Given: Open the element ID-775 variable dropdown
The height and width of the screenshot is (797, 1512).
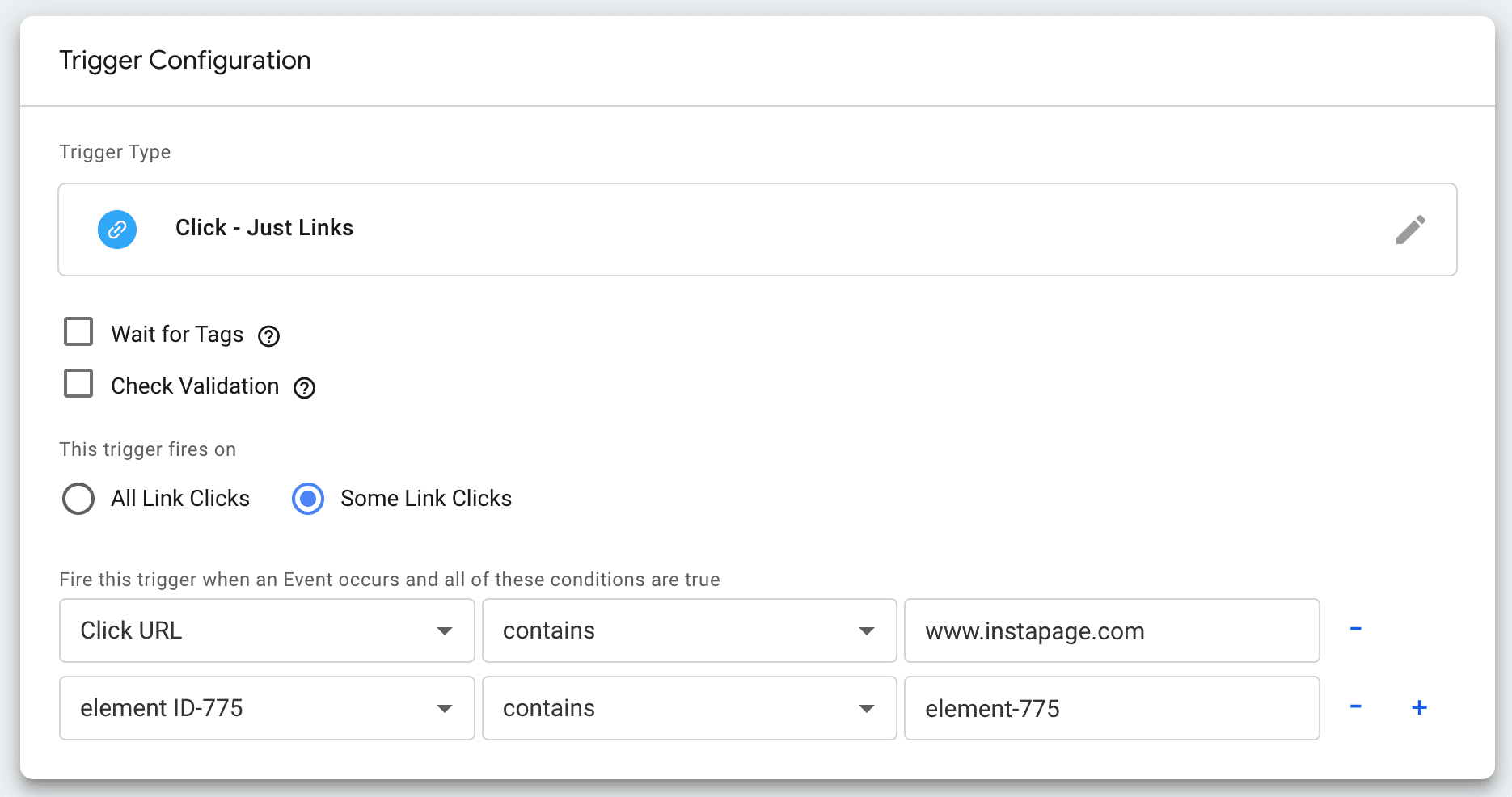Looking at the screenshot, I should (267, 708).
